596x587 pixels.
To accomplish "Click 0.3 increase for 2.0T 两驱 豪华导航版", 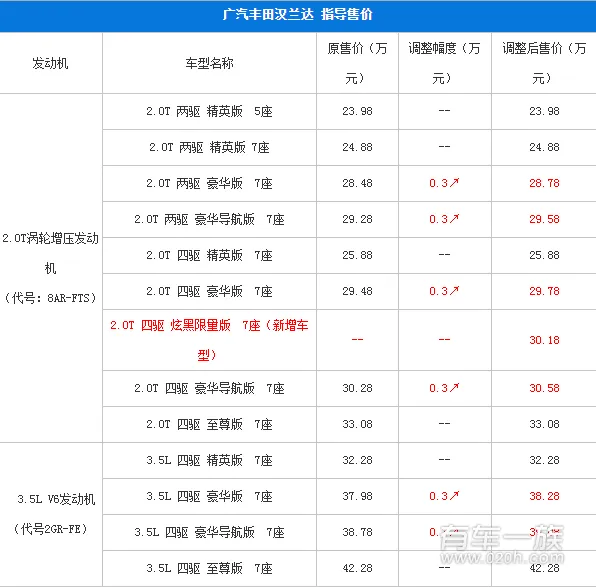I will coord(444,219).
